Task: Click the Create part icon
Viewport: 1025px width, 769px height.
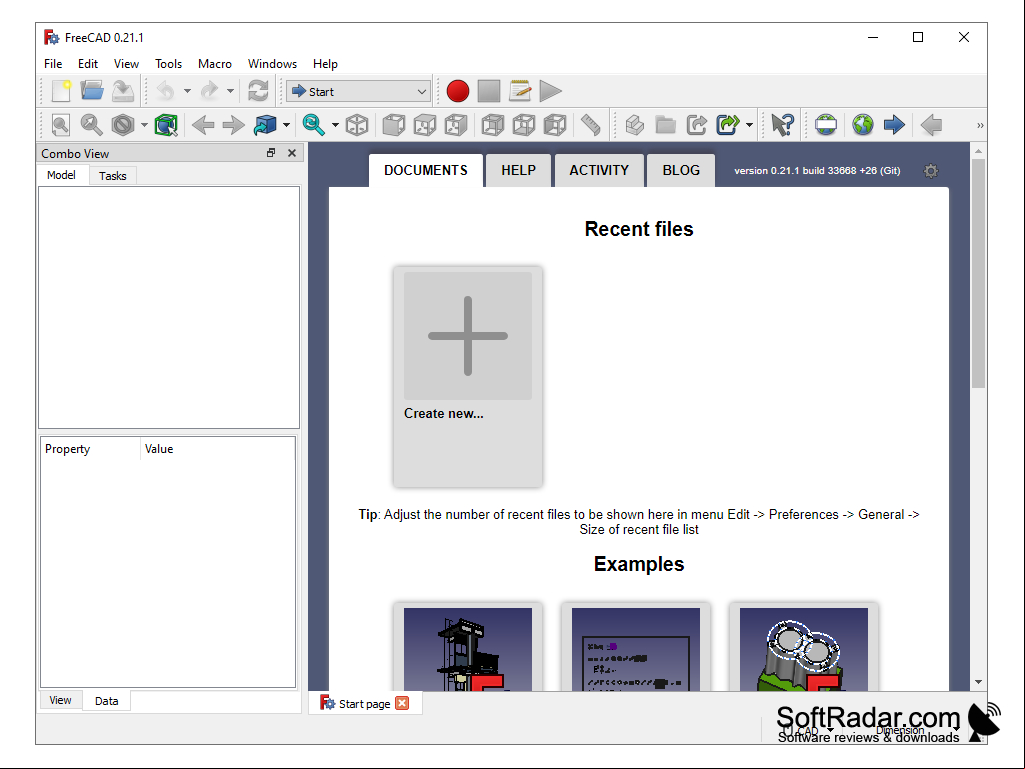Action: coord(634,125)
